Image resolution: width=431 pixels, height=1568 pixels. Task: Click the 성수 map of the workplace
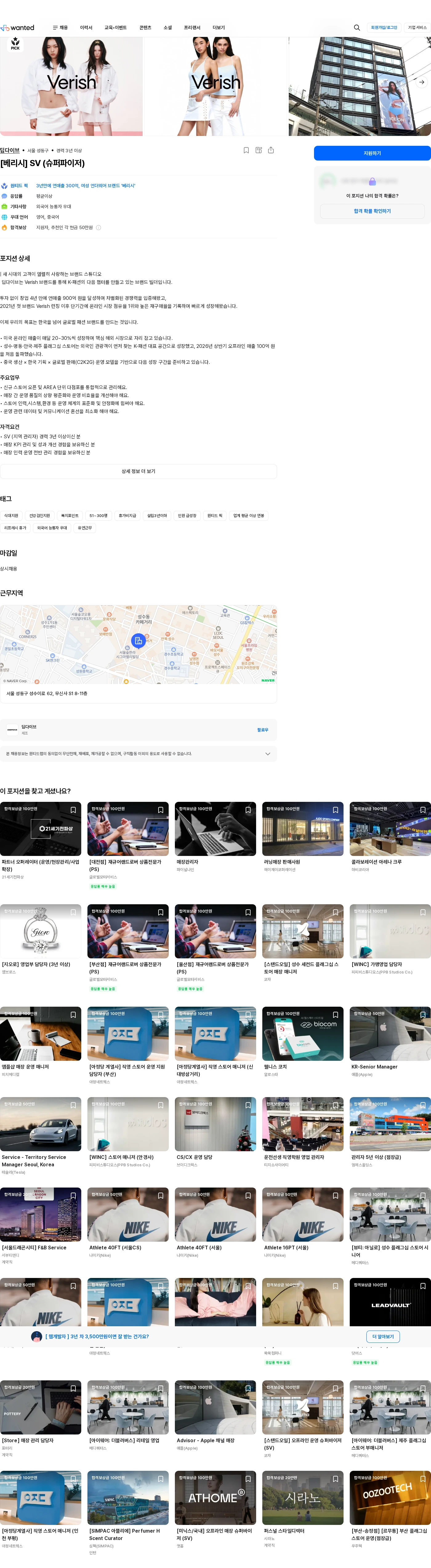139,645
